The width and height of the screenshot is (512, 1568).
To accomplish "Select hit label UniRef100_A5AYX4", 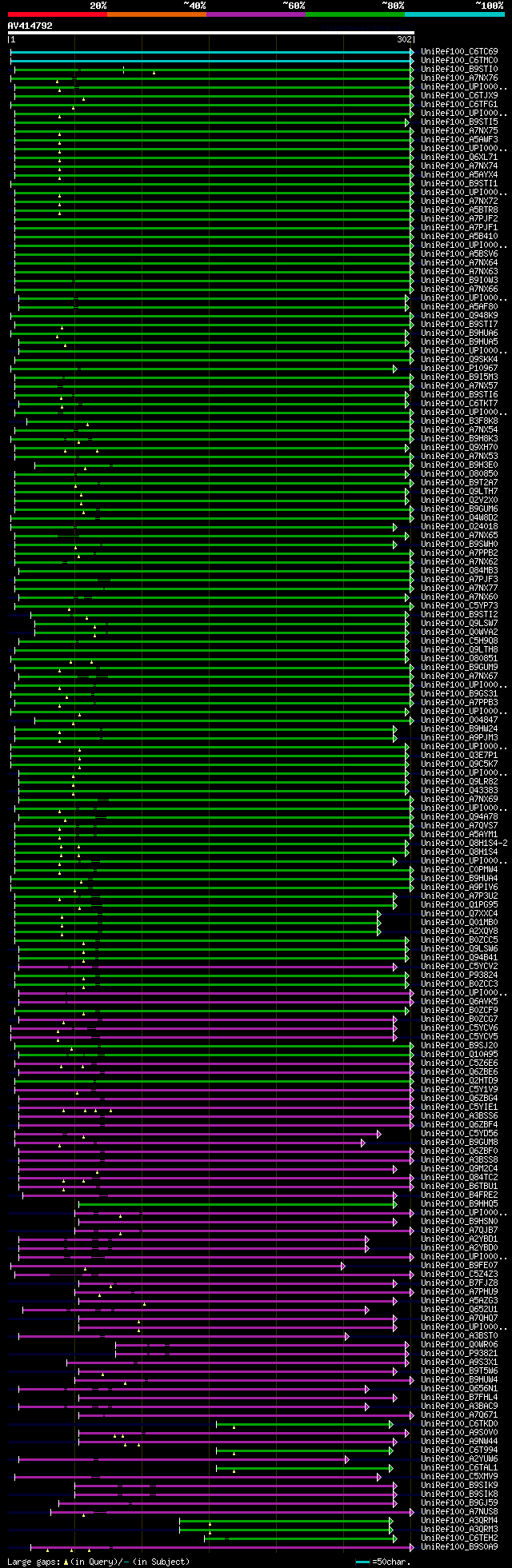I will point(459,175).
